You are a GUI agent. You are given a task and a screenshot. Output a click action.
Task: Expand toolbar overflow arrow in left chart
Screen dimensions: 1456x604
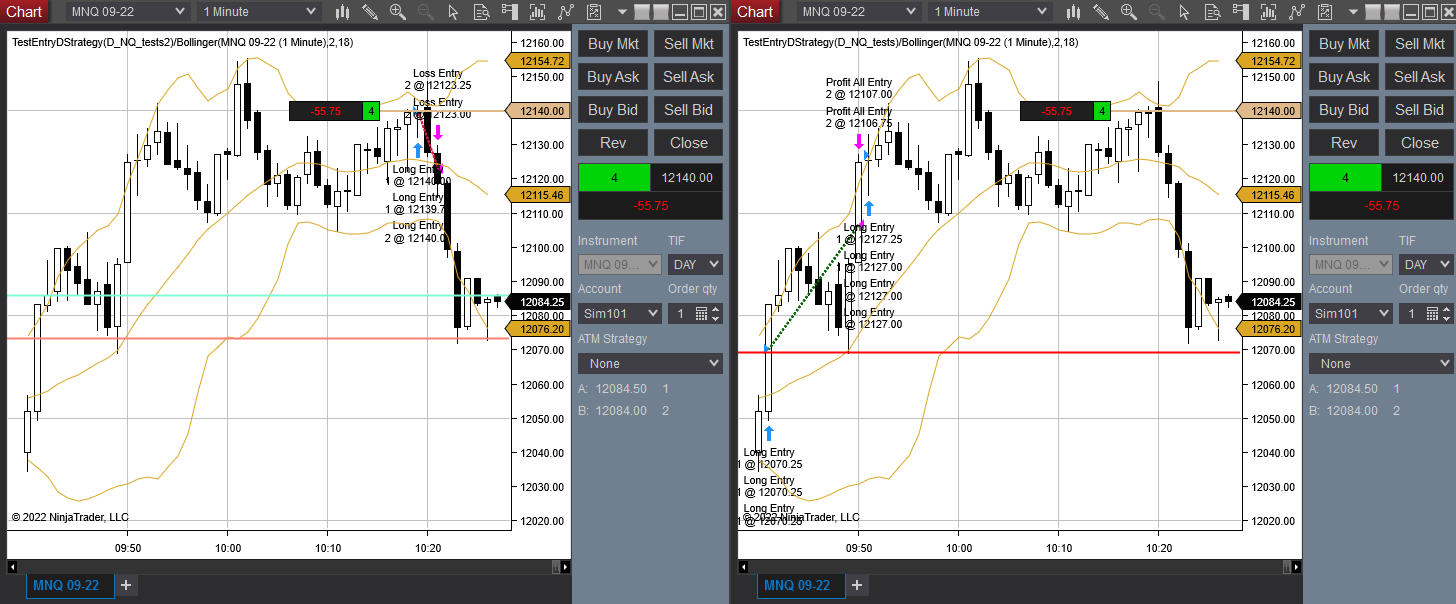pos(622,12)
